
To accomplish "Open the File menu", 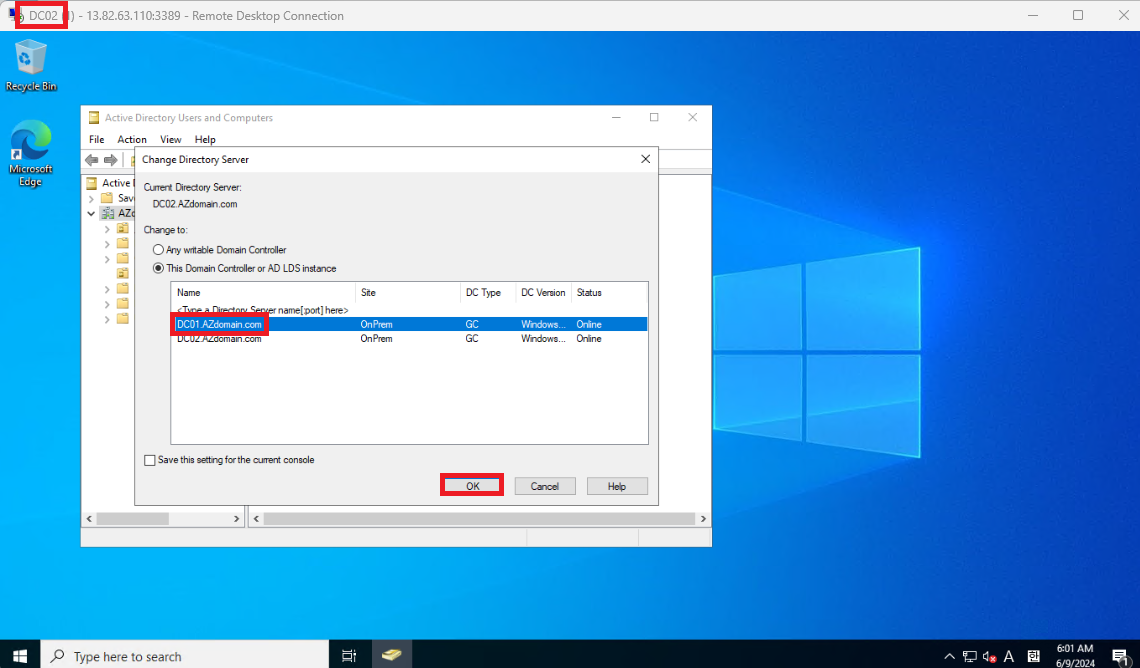I will (x=97, y=140).
